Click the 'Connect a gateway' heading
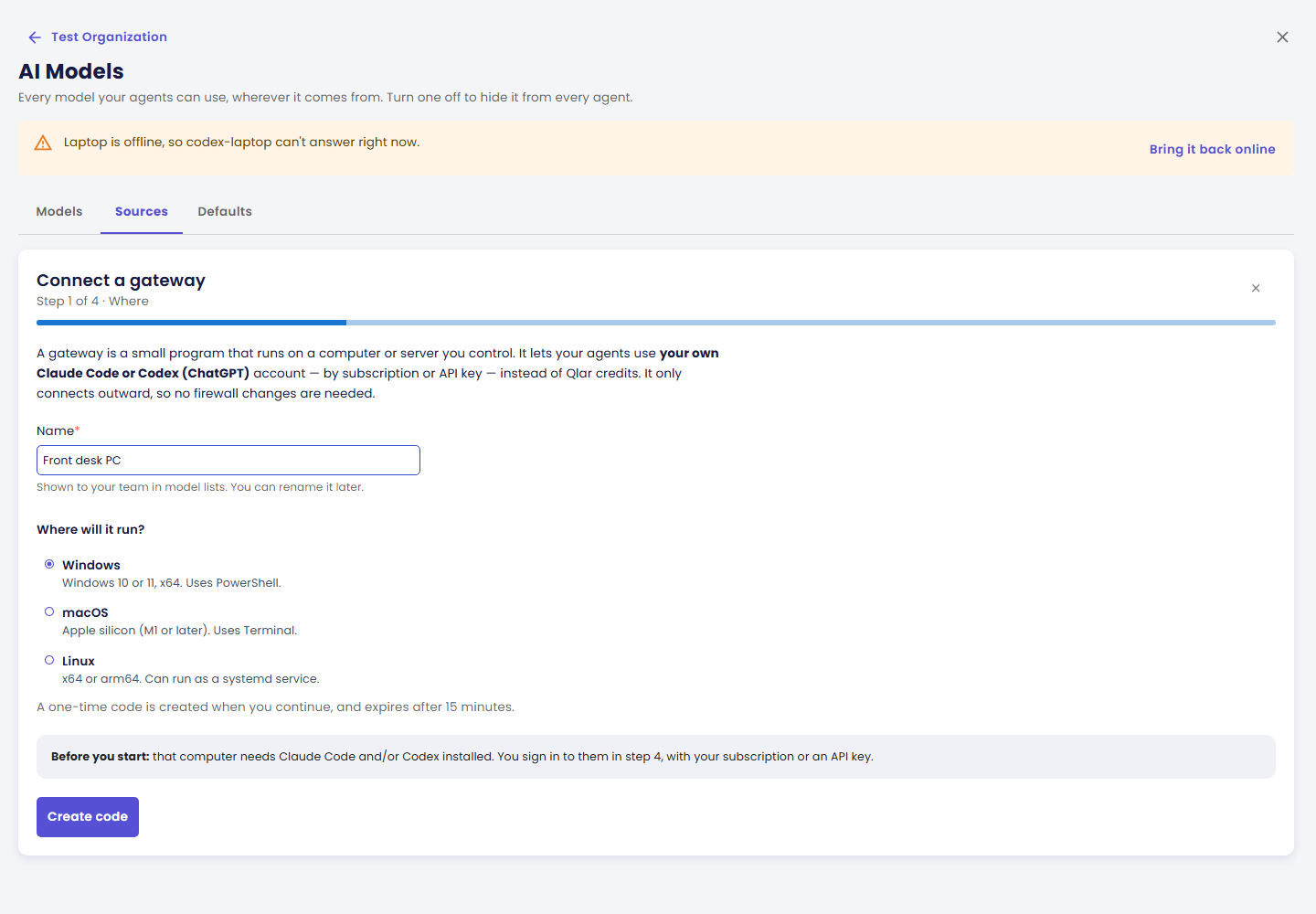Viewport: 1316px width, 914px height. [121, 281]
